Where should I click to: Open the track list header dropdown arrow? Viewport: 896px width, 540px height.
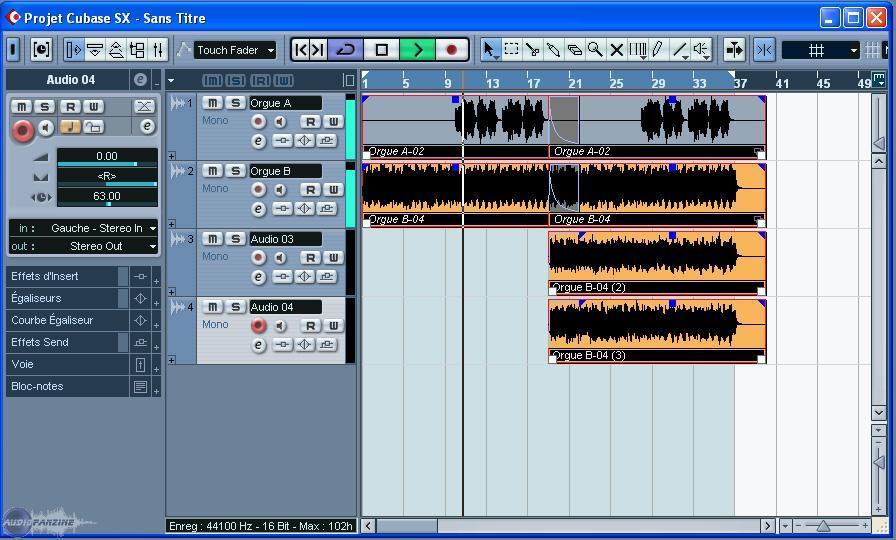pos(171,81)
